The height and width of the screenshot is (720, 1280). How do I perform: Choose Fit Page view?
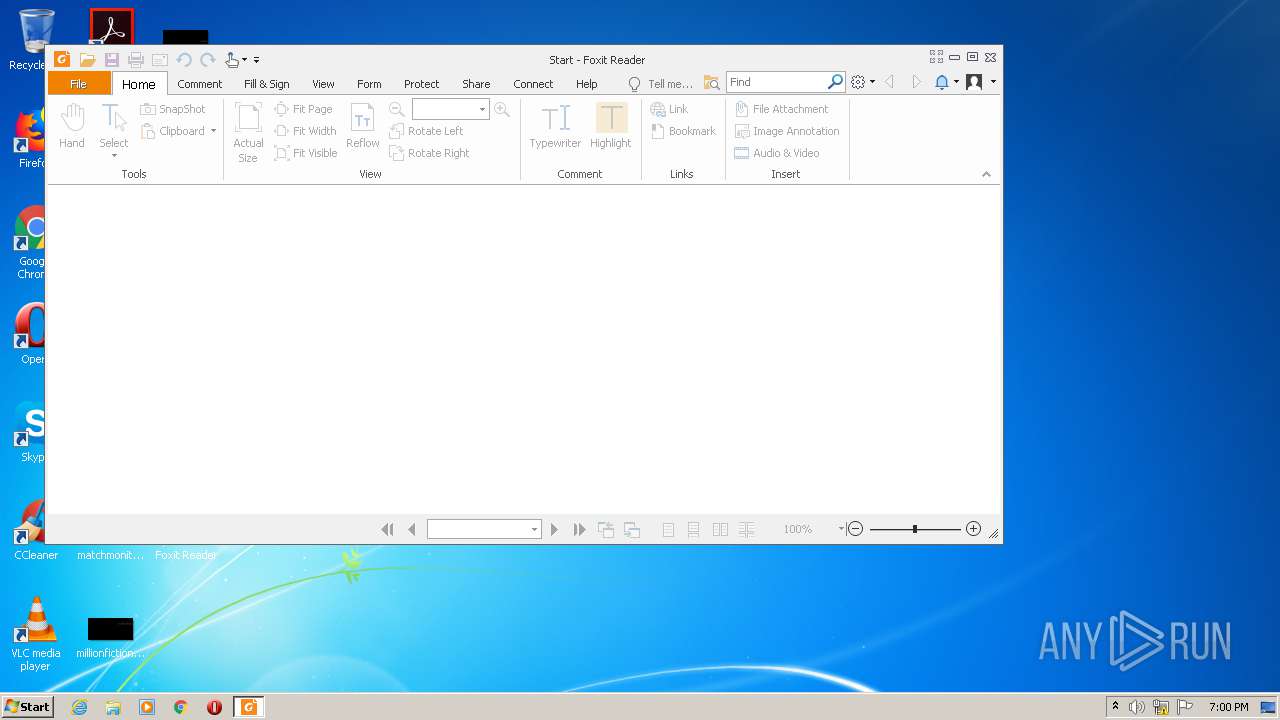click(304, 109)
